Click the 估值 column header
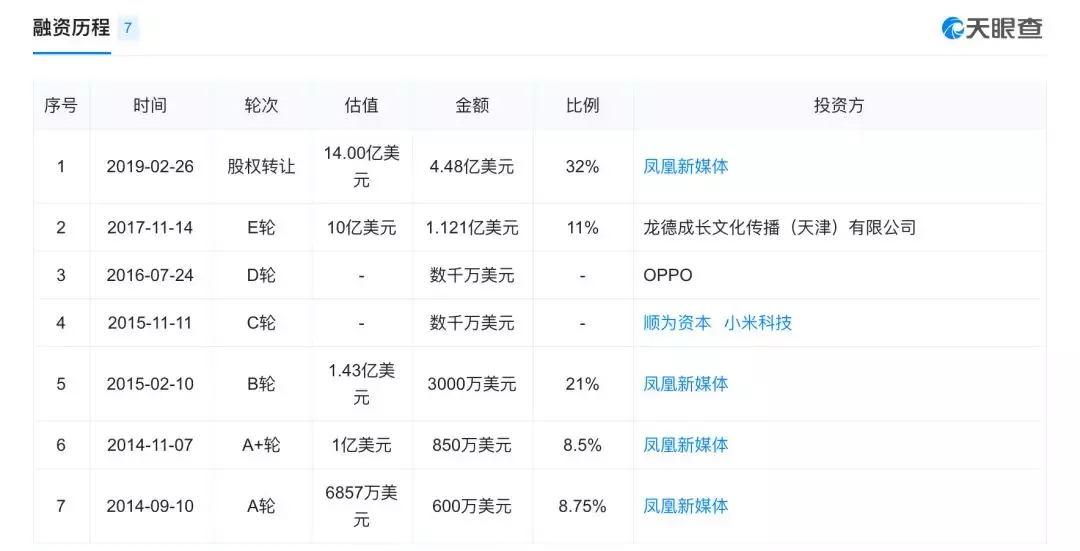 coord(361,105)
